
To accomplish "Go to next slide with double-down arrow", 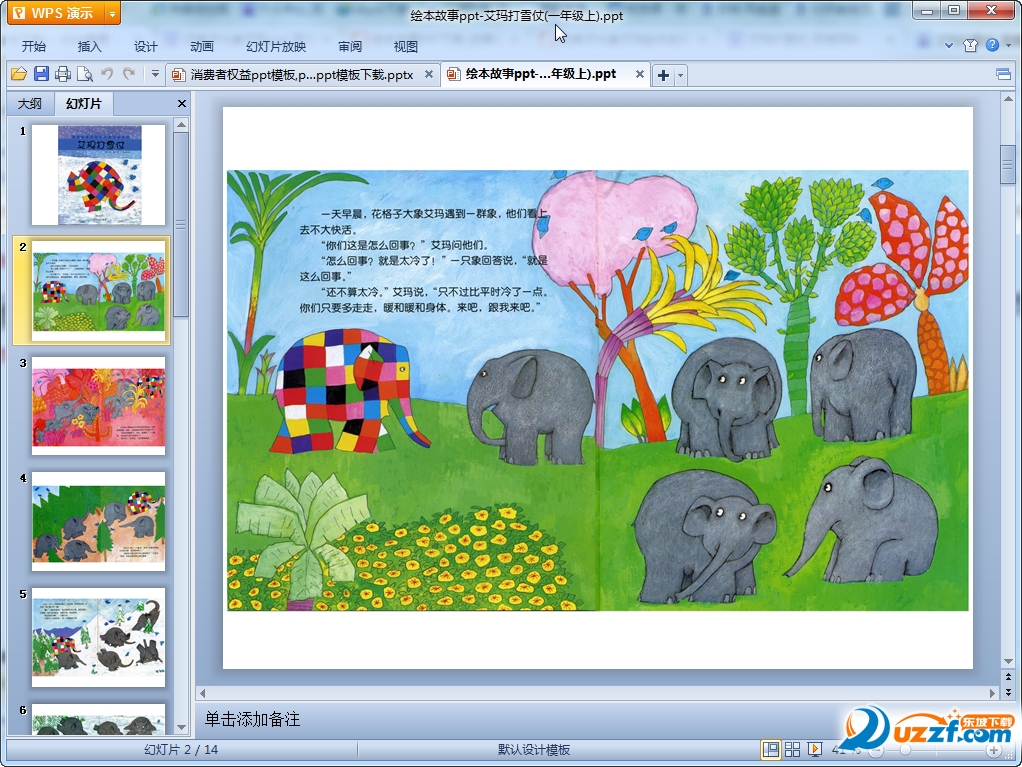I will (1008, 692).
